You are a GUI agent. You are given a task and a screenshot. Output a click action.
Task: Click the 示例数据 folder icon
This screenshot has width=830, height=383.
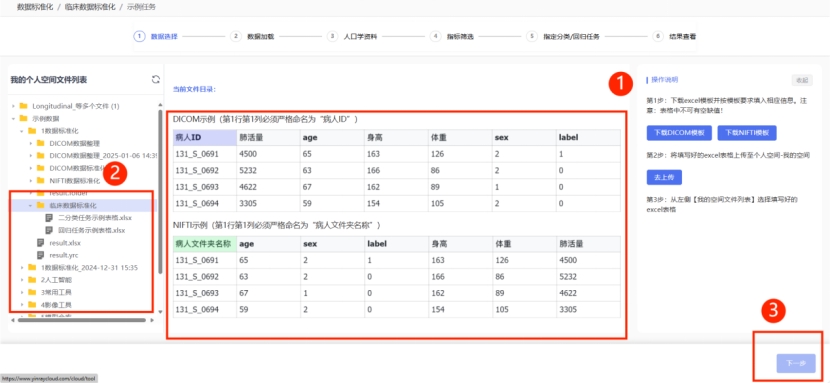point(23,118)
